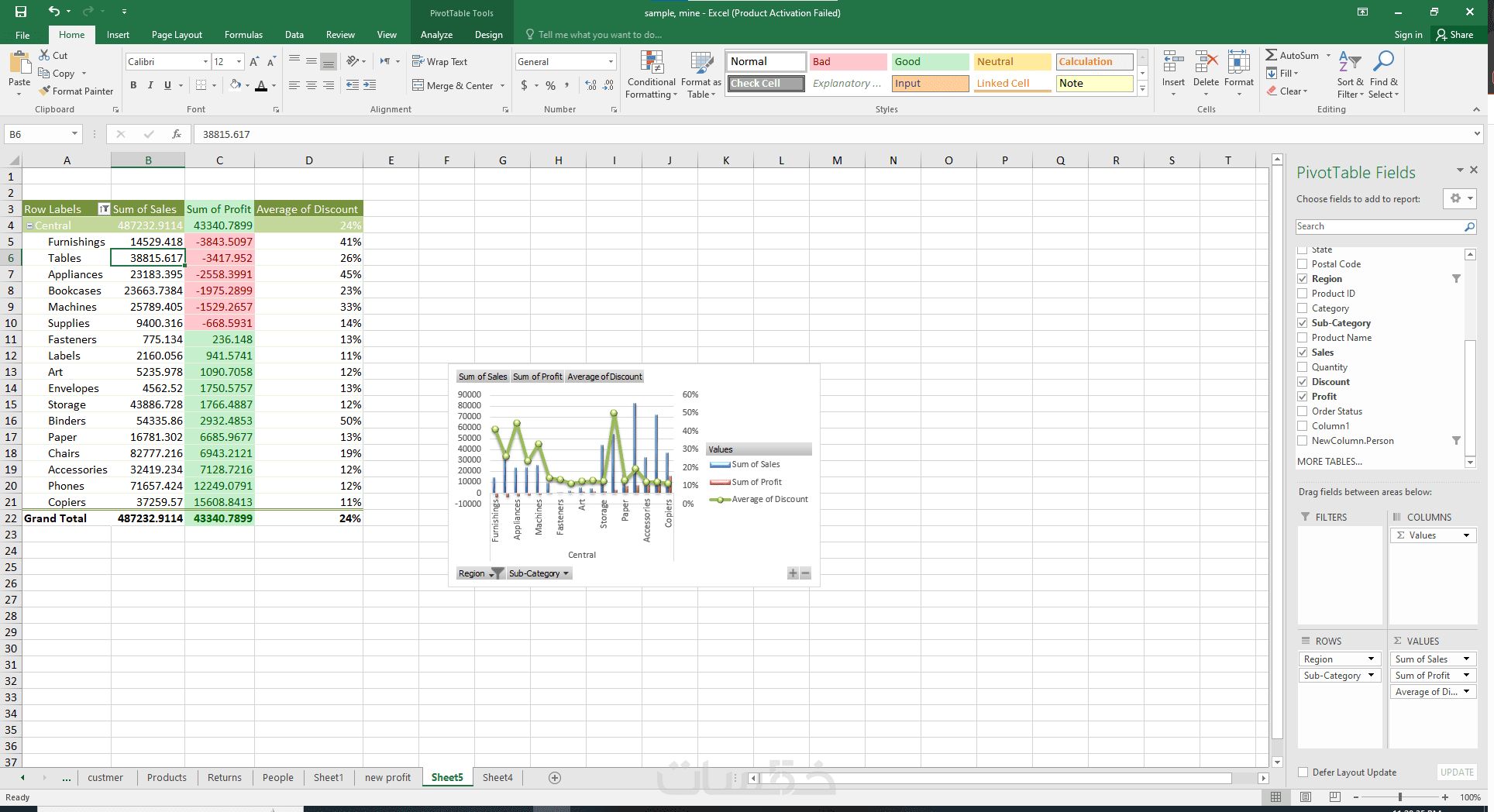Toggle Italic formatting
This screenshot has width=1494, height=812.
point(150,85)
